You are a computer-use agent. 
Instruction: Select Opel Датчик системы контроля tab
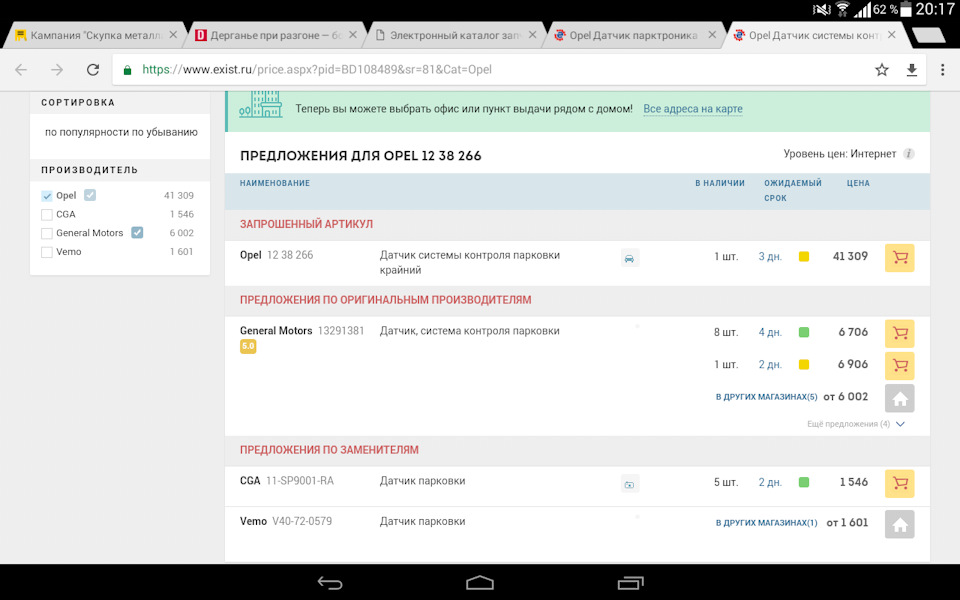(814, 36)
